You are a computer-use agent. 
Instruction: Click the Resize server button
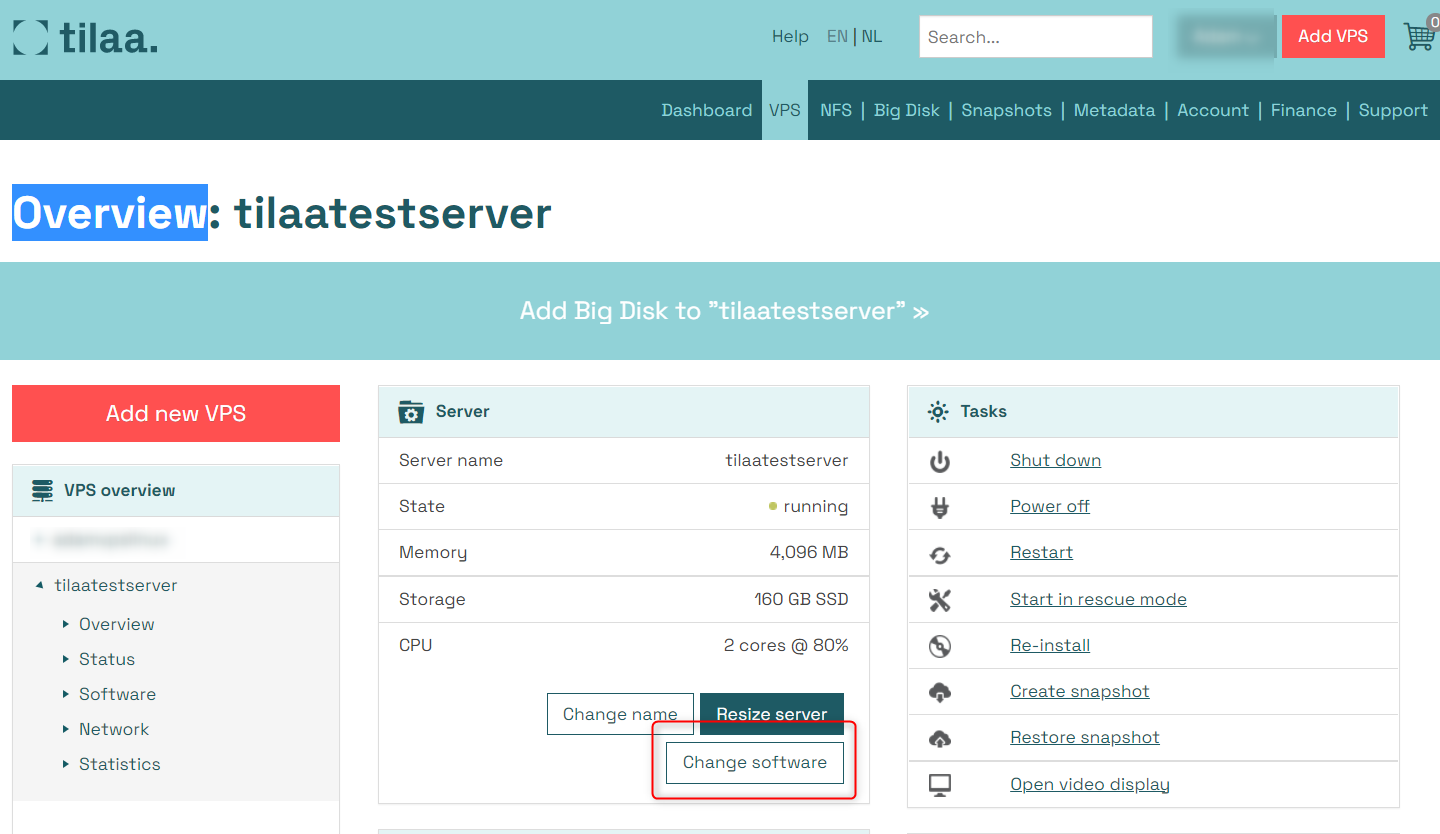click(772, 714)
